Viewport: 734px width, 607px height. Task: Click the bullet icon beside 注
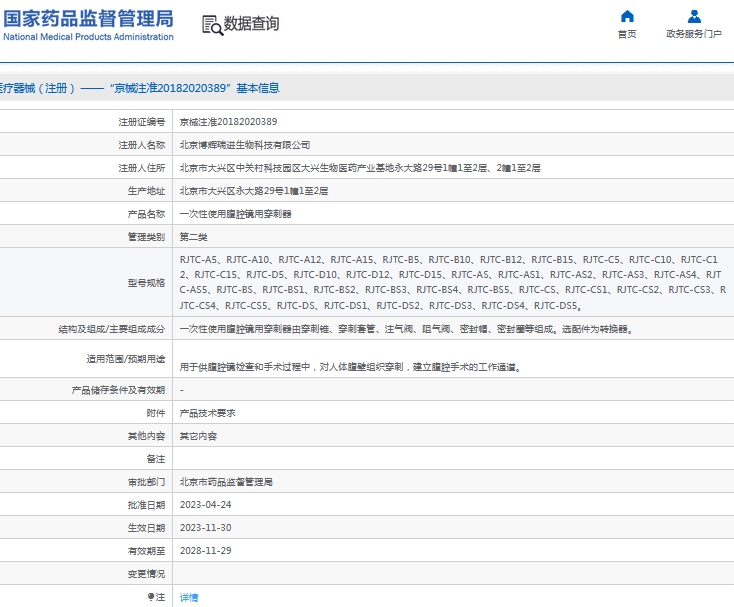click(x=151, y=597)
